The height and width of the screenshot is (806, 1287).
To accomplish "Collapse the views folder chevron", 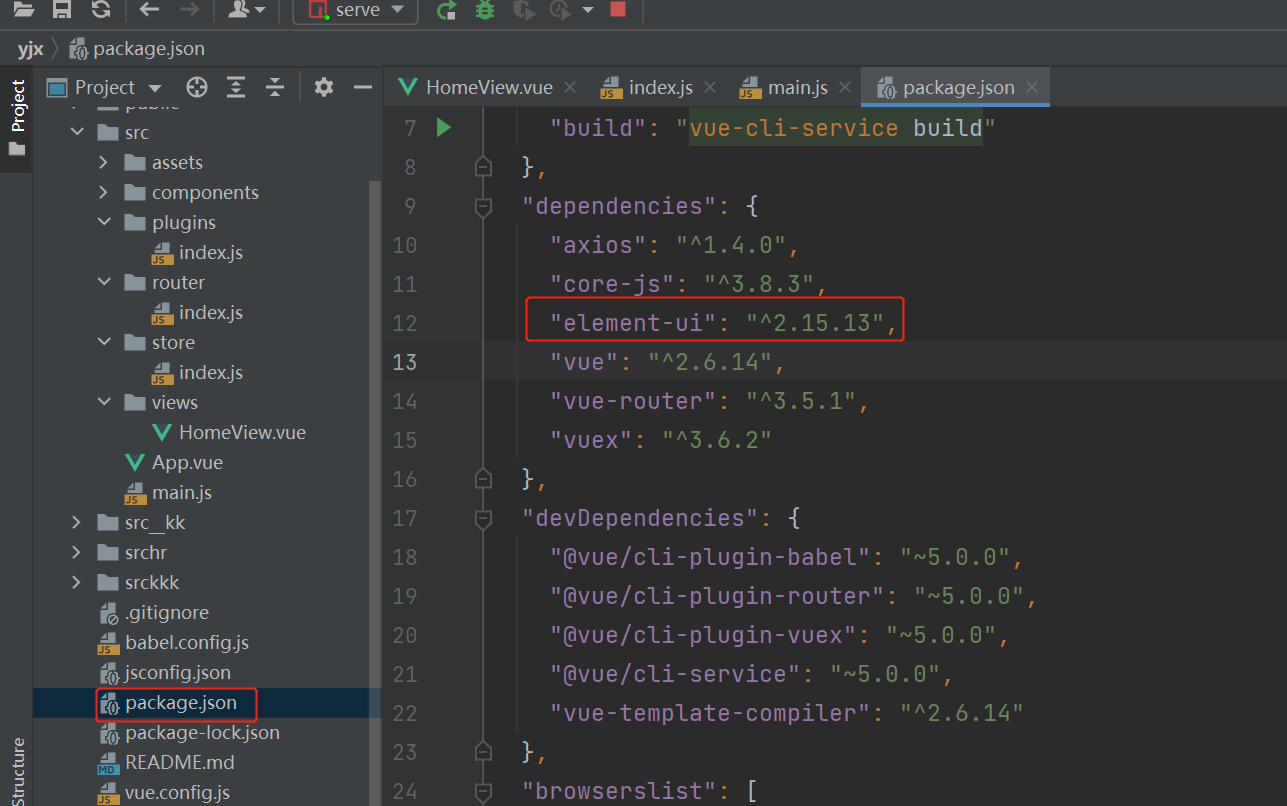I will click(104, 402).
